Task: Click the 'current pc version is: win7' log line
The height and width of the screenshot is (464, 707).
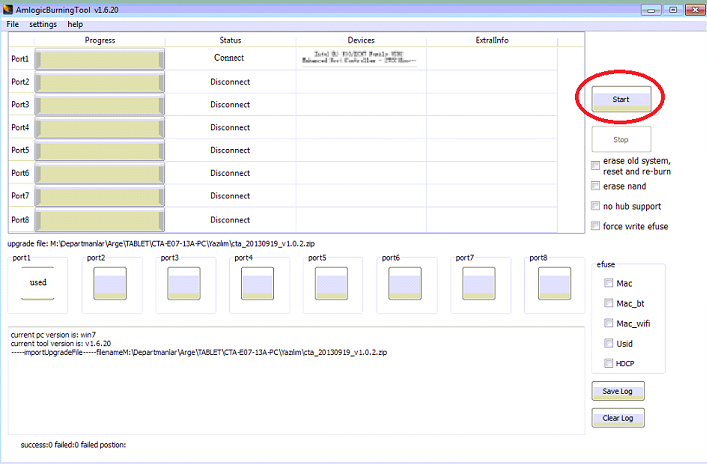Action: [x=53, y=335]
